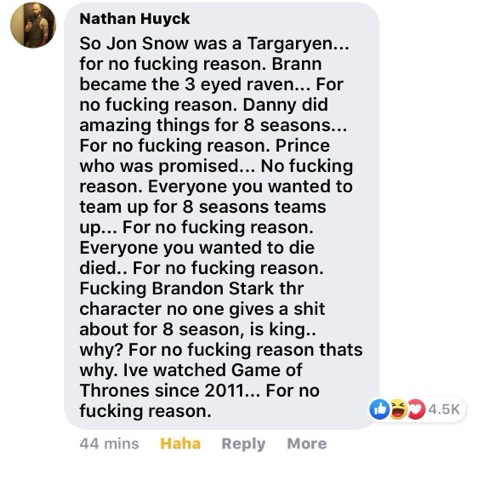
Task: Click the laughing Haha reaction emoji icon
Action: click(x=398, y=409)
